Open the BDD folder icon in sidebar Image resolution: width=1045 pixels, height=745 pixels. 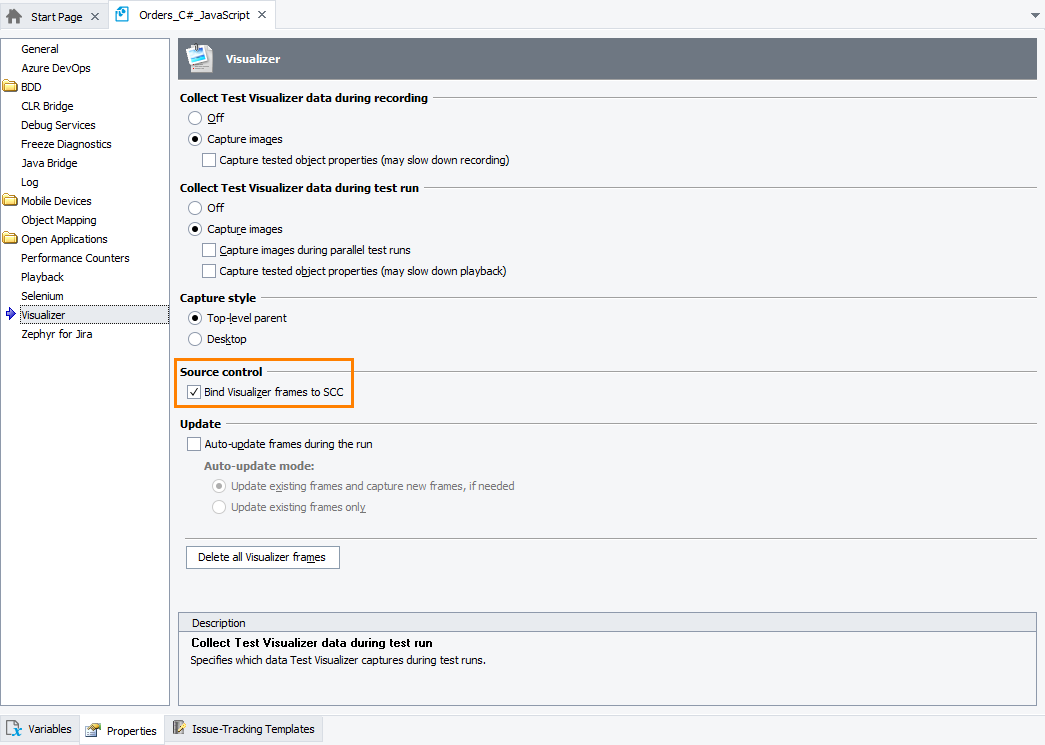coord(11,86)
